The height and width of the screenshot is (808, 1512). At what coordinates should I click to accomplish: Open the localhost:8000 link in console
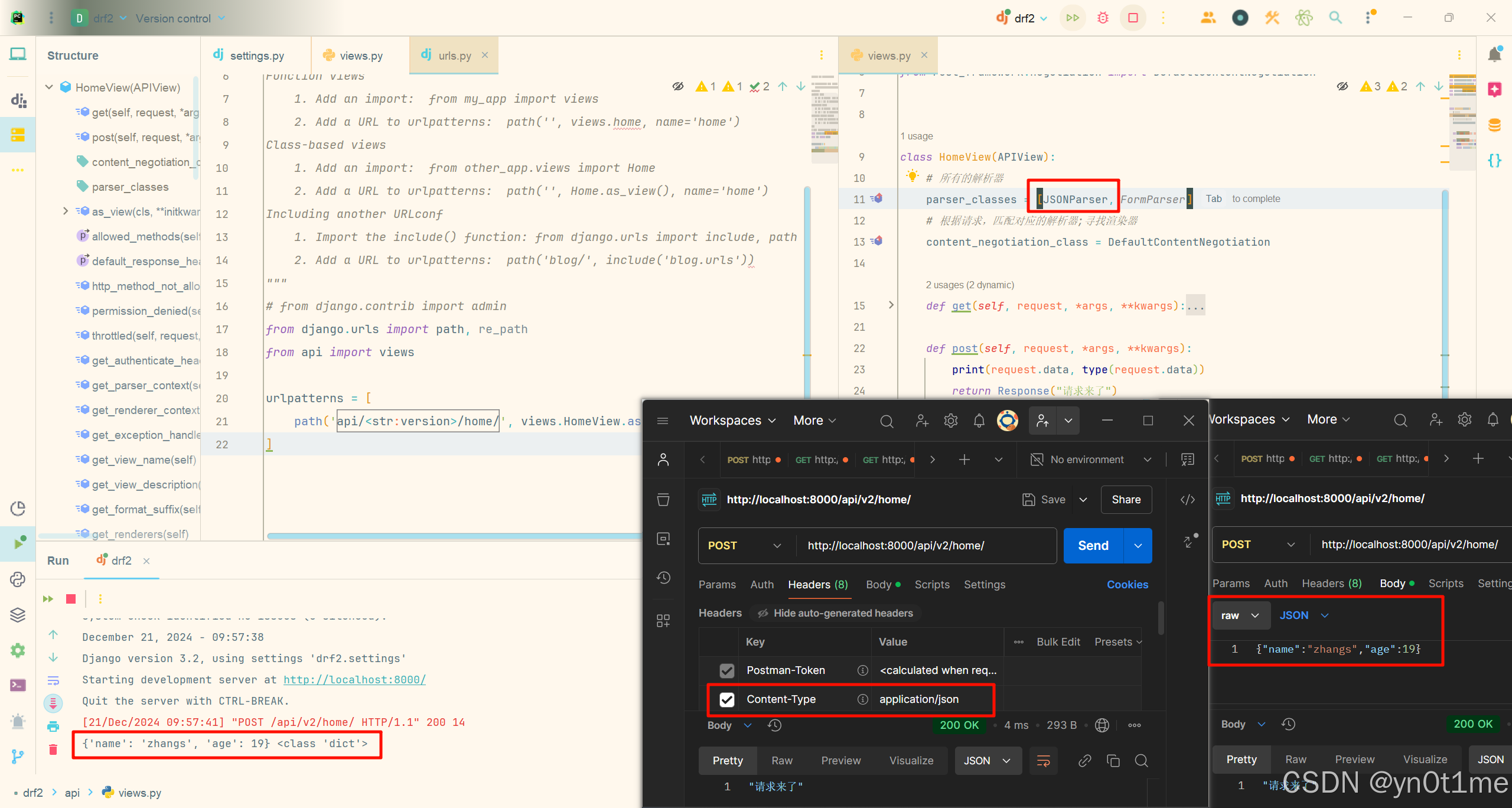(x=354, y=679)
